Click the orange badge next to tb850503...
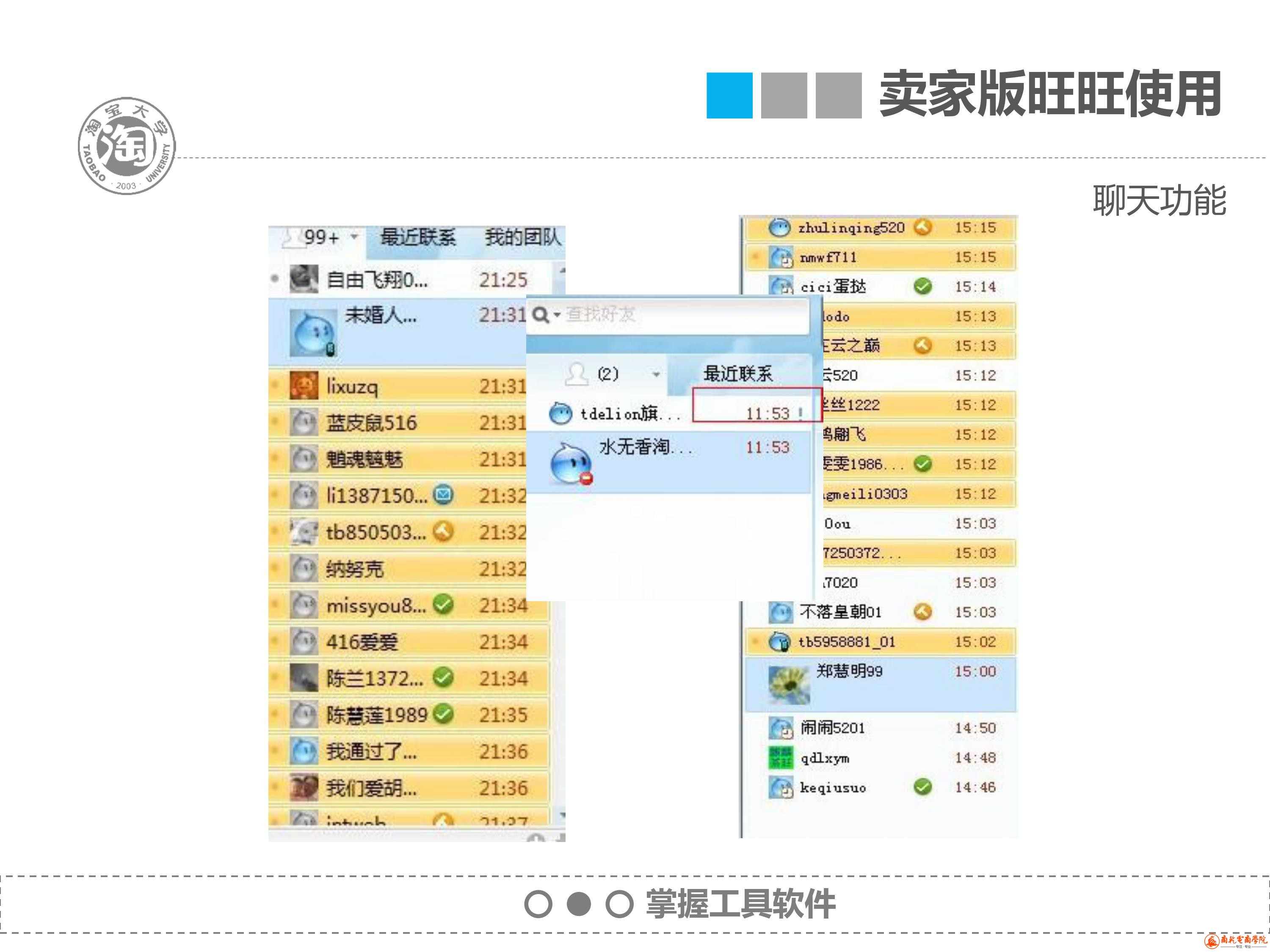Image resolution: width=1270 pixels, height=952 pixels. tap(443, 531)
